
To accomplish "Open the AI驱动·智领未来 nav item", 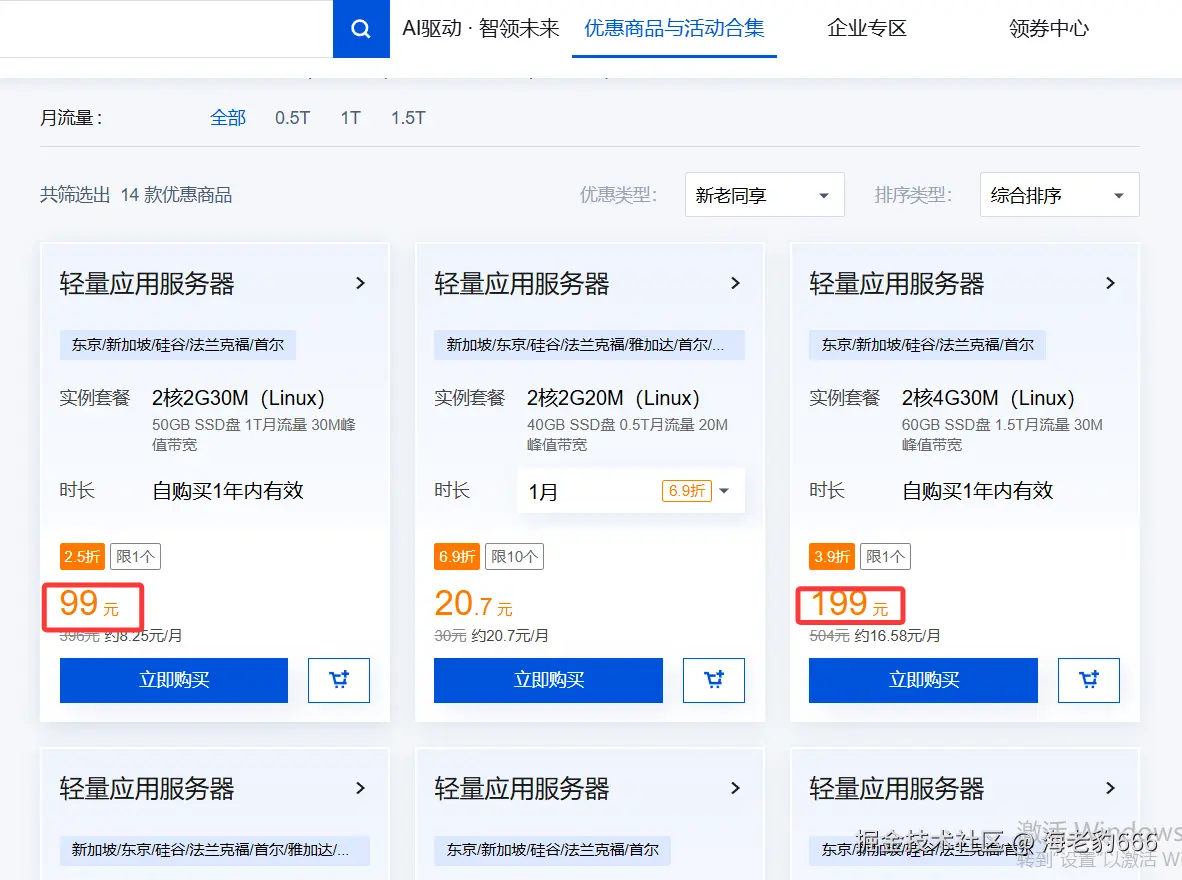I will pos(481,29).
